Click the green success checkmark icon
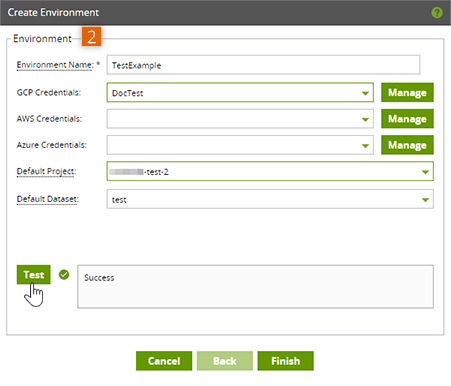Viewport: 451px width, 386px height. (64, 275)
